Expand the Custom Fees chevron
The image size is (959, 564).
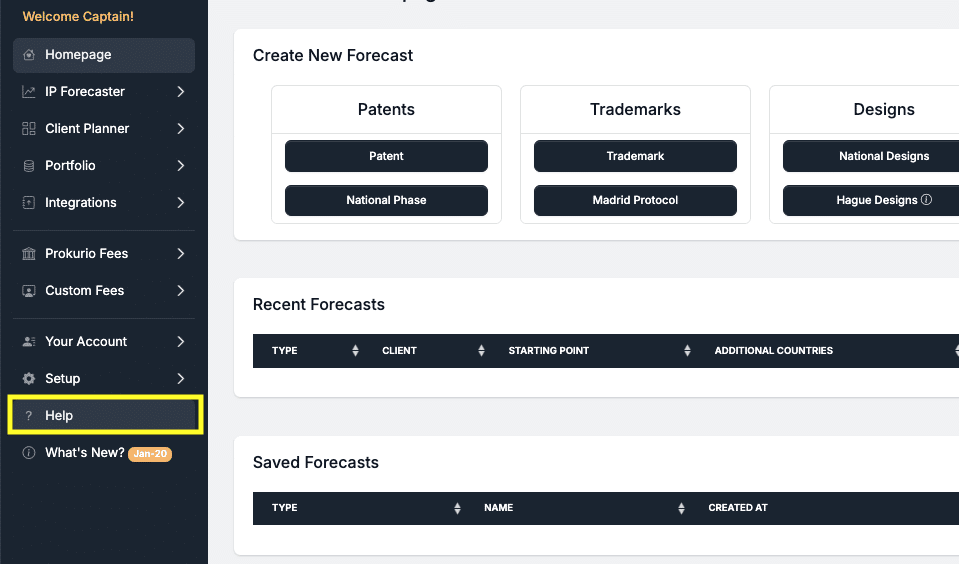coord(181,291)
